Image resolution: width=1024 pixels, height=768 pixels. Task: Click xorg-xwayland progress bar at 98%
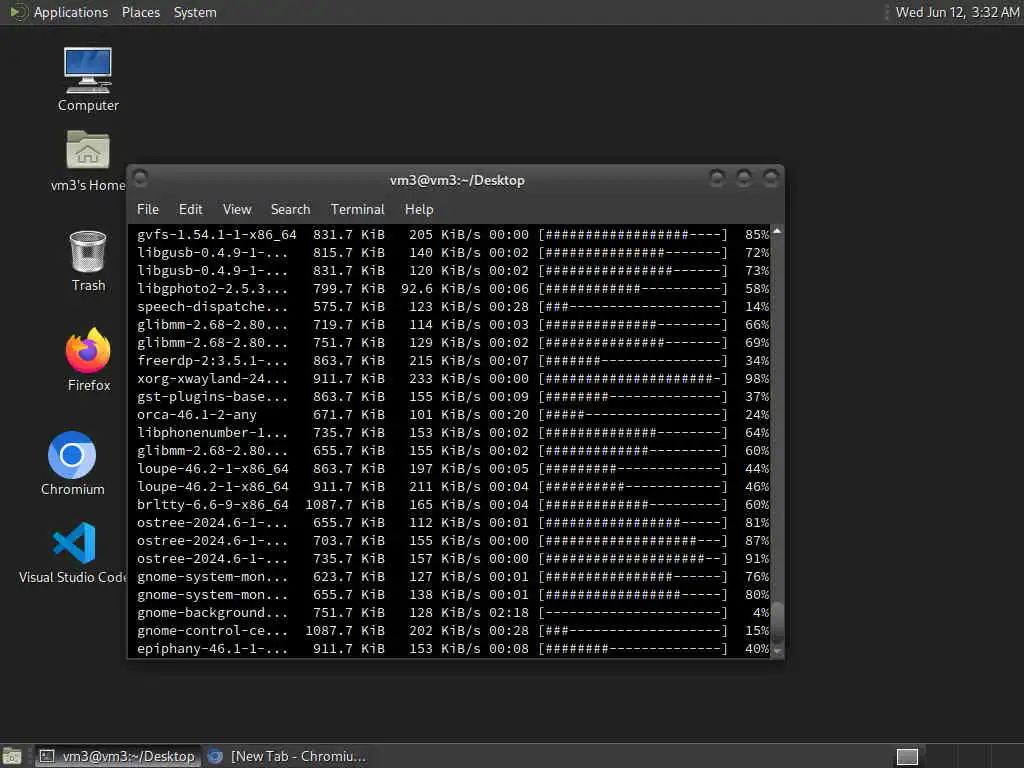(x=633, y=379)
